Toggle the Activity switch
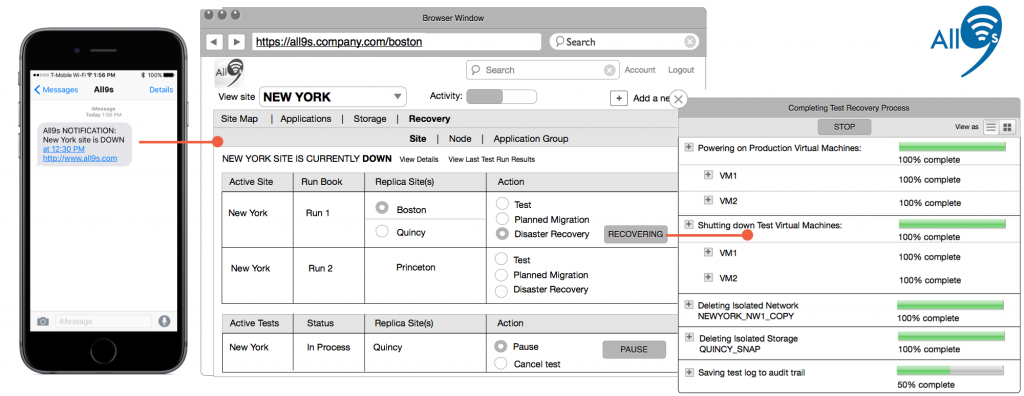Screen dimensions: 1024x396 (502, 97)
